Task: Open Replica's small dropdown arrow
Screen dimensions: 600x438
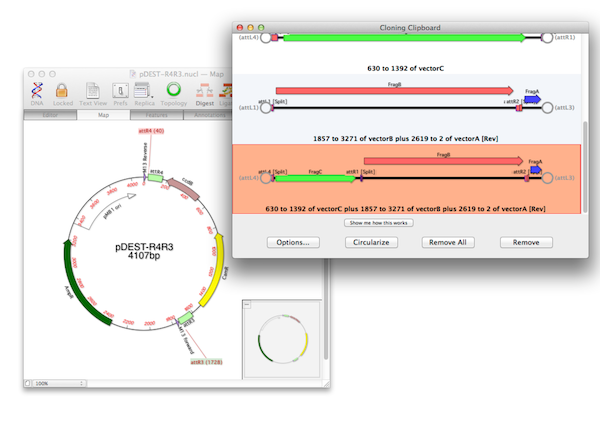Action: [152, 97]
